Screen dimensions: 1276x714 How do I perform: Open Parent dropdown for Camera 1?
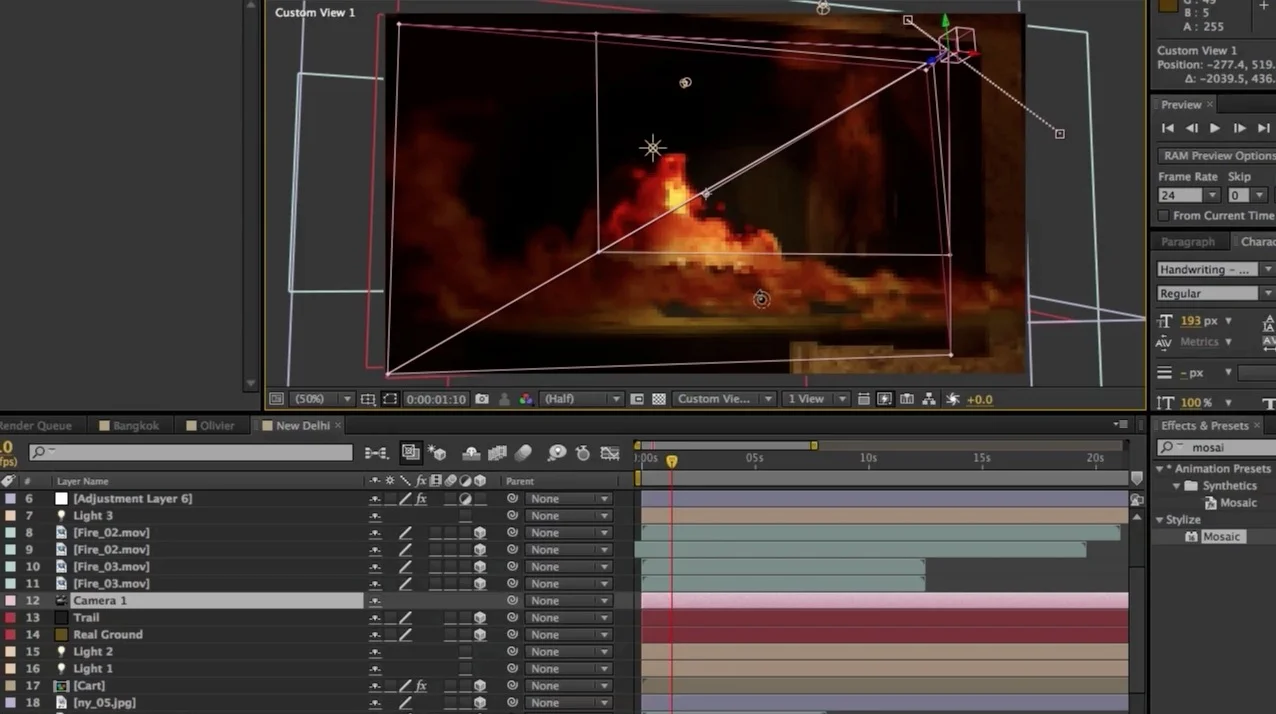click(568, 601)
